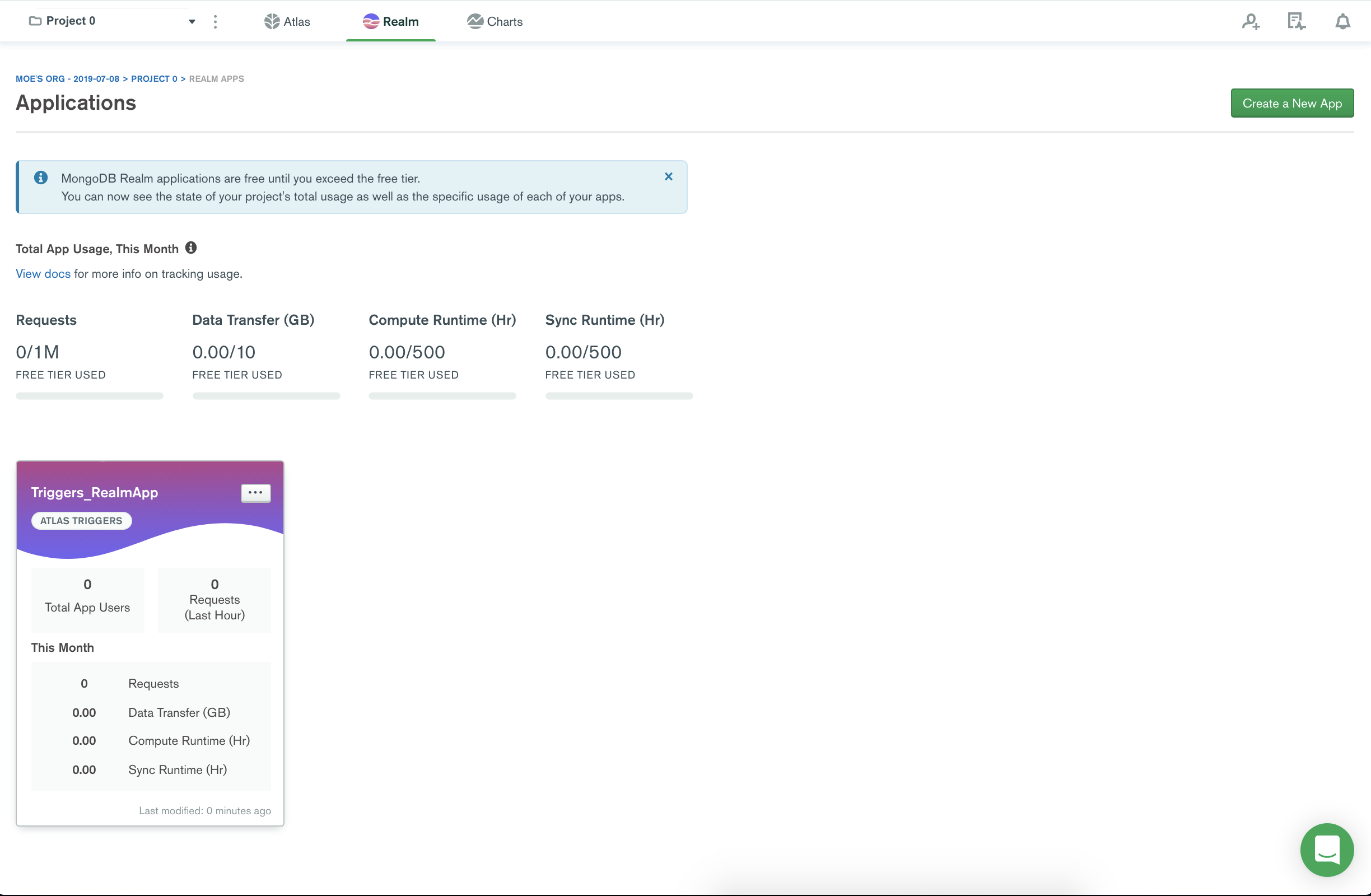Open Triggers_RealmApp ellipsis options menu

(256, 493)
